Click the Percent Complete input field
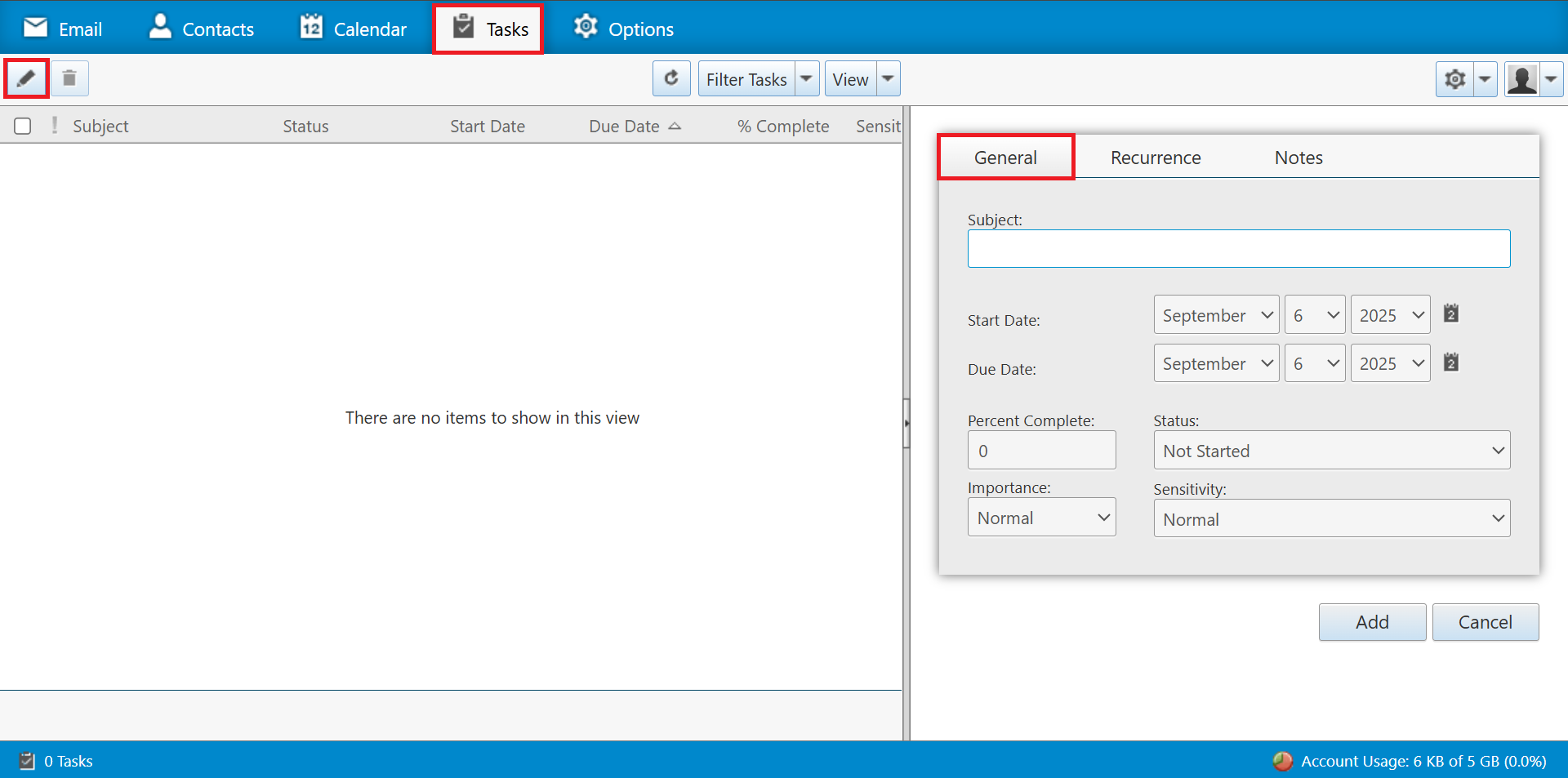 click(1041, 450)
